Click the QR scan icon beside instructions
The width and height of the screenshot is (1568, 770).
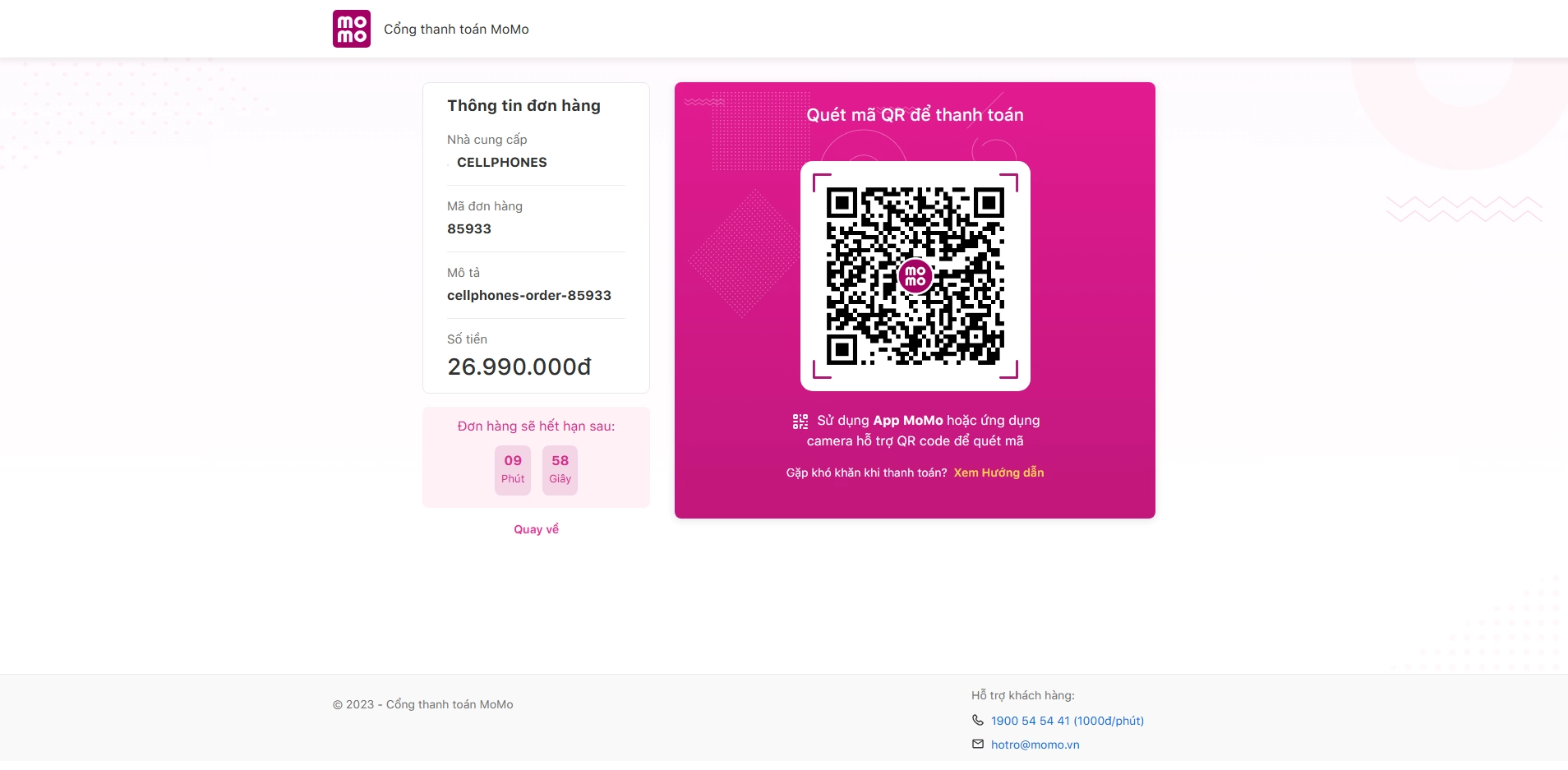click(800, 422)
